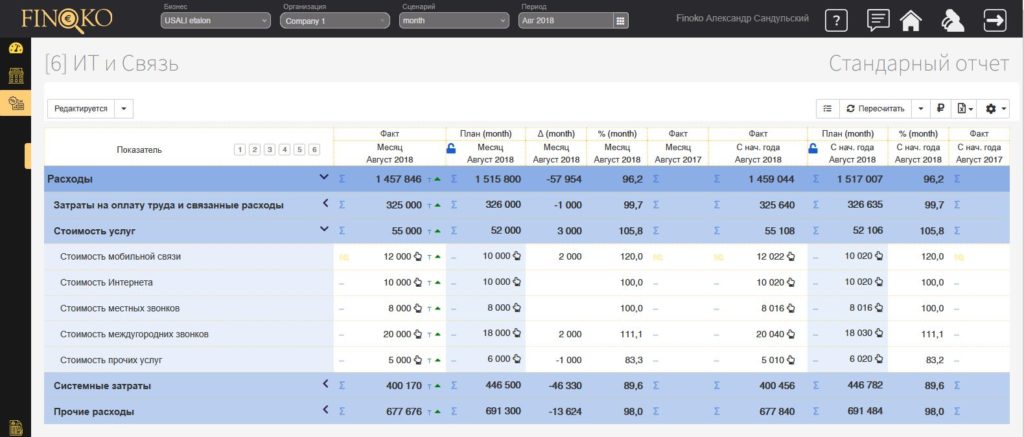The image size is (1024, 437).
Task: Click the Редактируется button
Action: click(x=80, y=108)
